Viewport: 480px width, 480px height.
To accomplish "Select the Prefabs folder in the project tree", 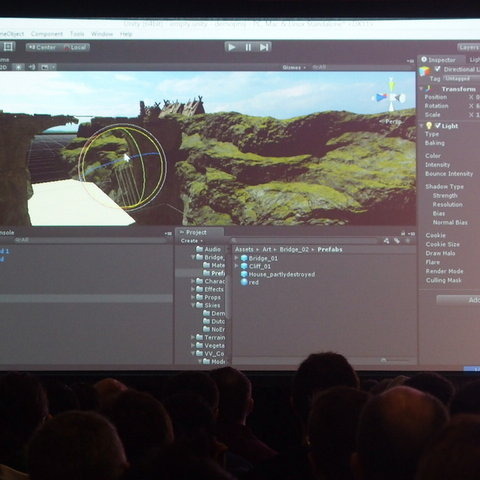I will (x=214, y=273).
